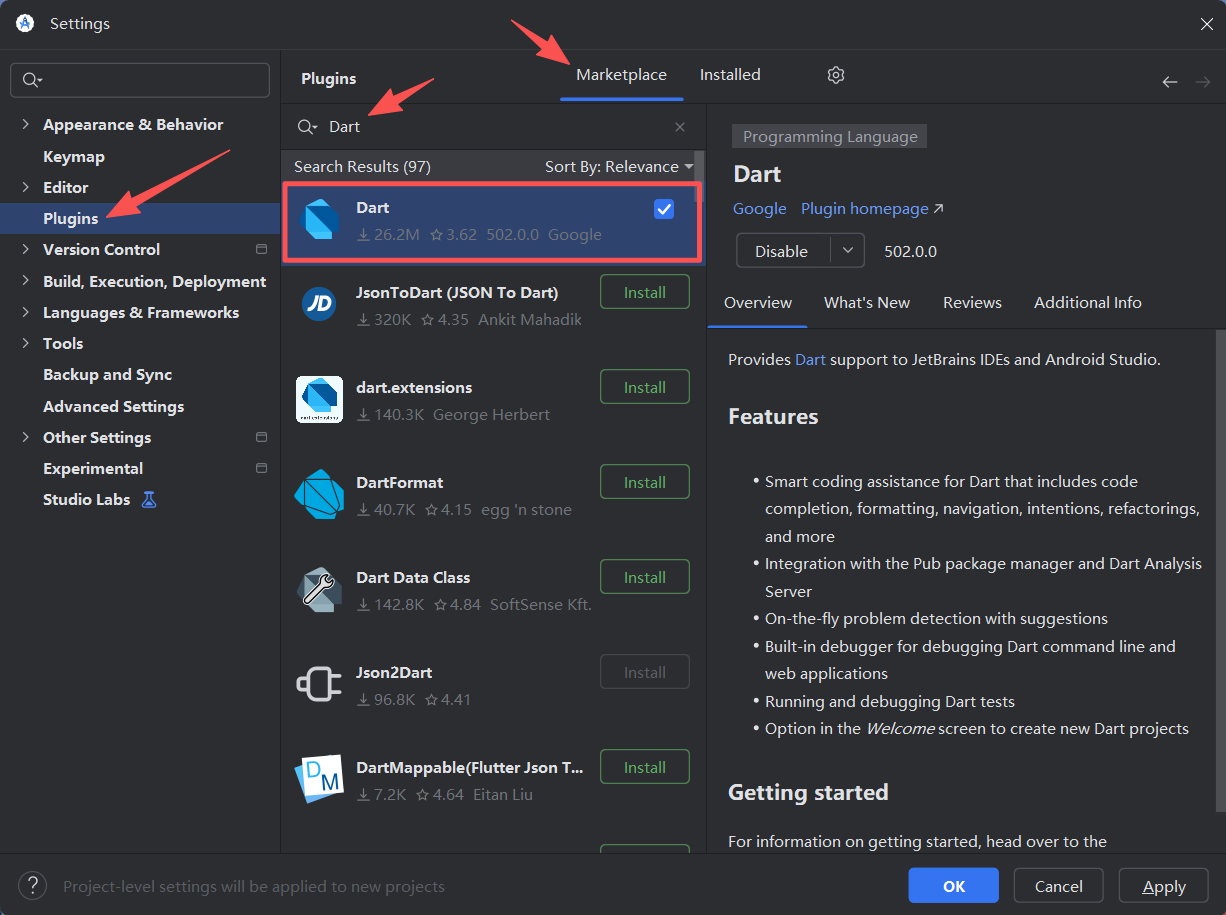Select Backup and Sync settings

tap(108, 374)
